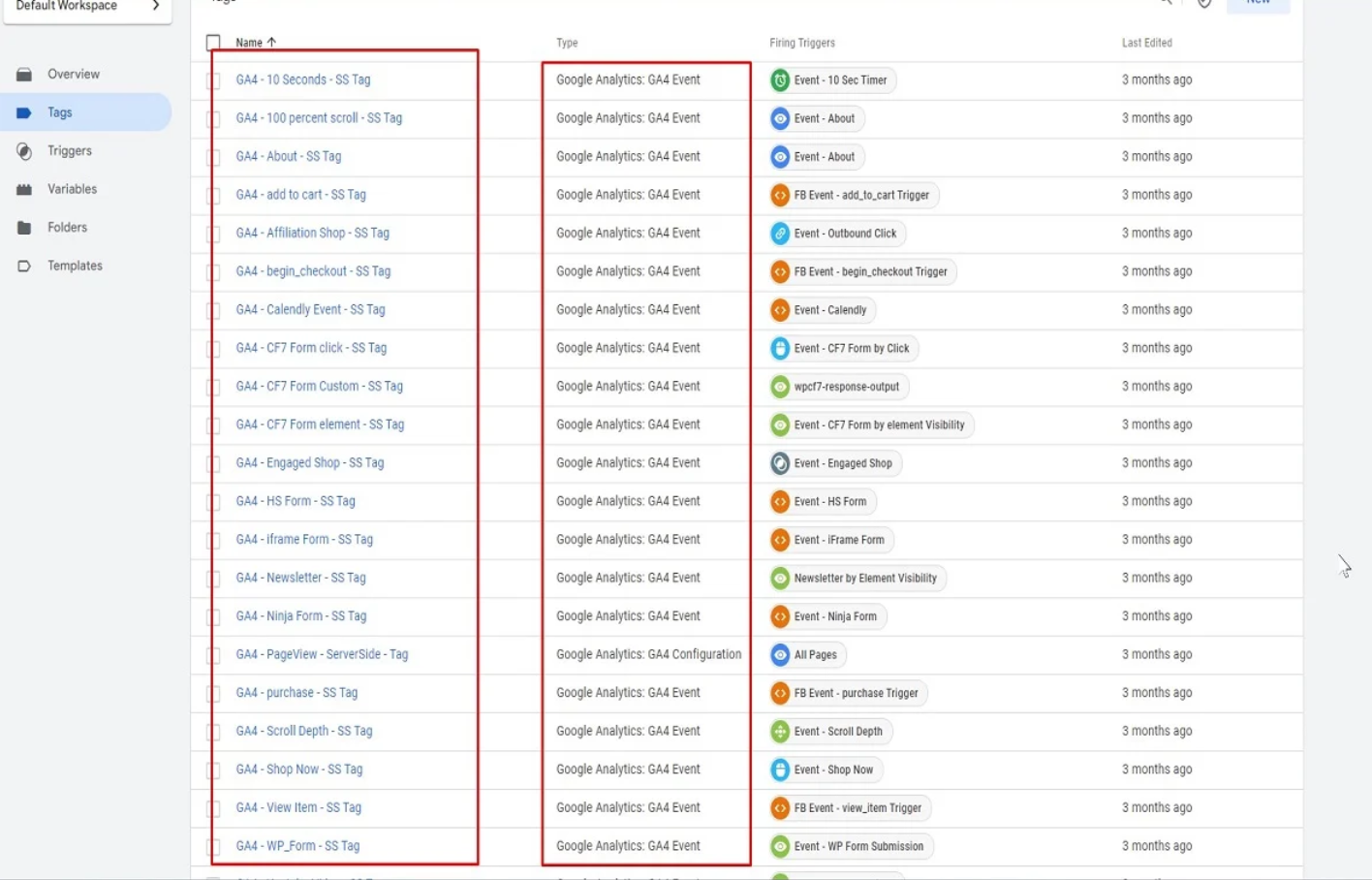This screenshot has height=880, width=1372.
Task: Open the GA4 - PageView - ServerSide - Tag link
Action: (322, 655)
